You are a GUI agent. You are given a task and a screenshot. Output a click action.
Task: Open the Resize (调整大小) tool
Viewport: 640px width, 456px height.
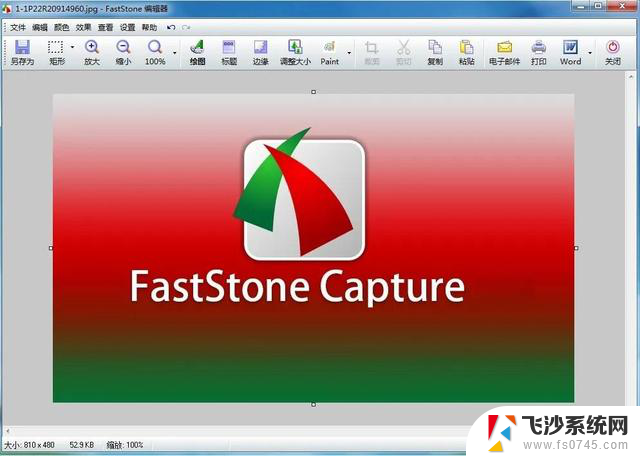pos(295,52)
